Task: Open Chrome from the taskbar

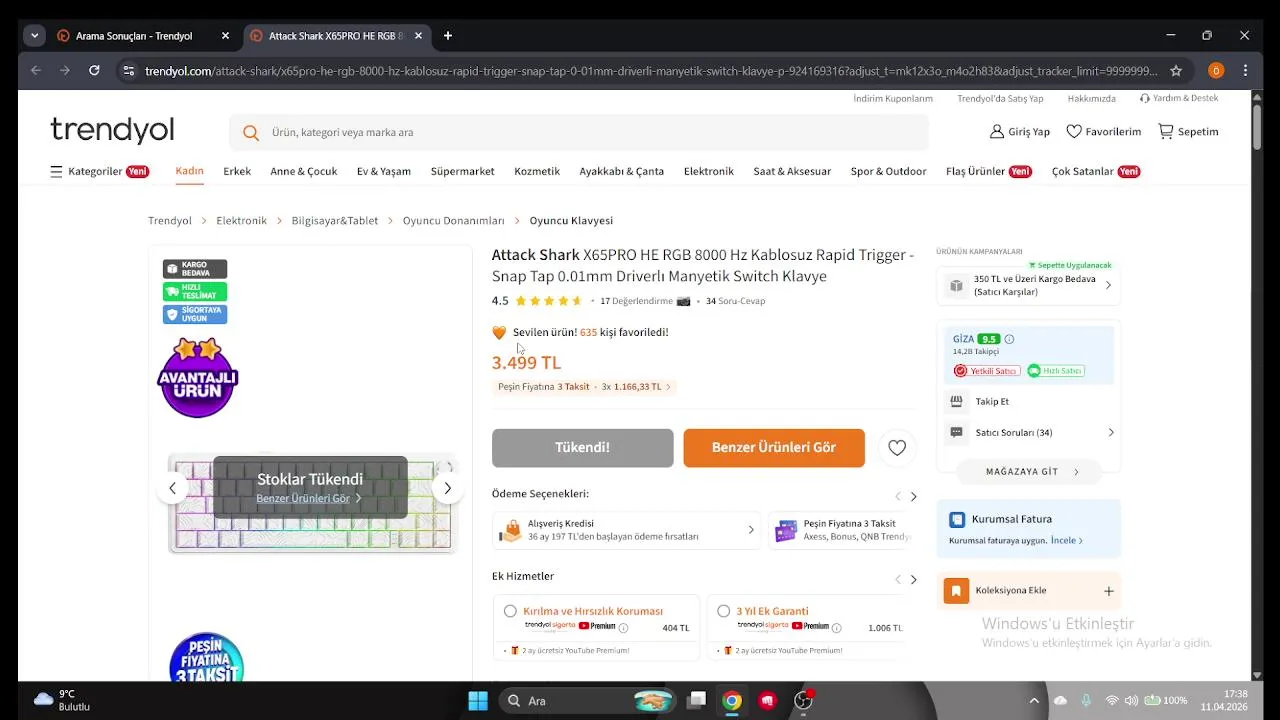Action: click(x=732, y=701)
